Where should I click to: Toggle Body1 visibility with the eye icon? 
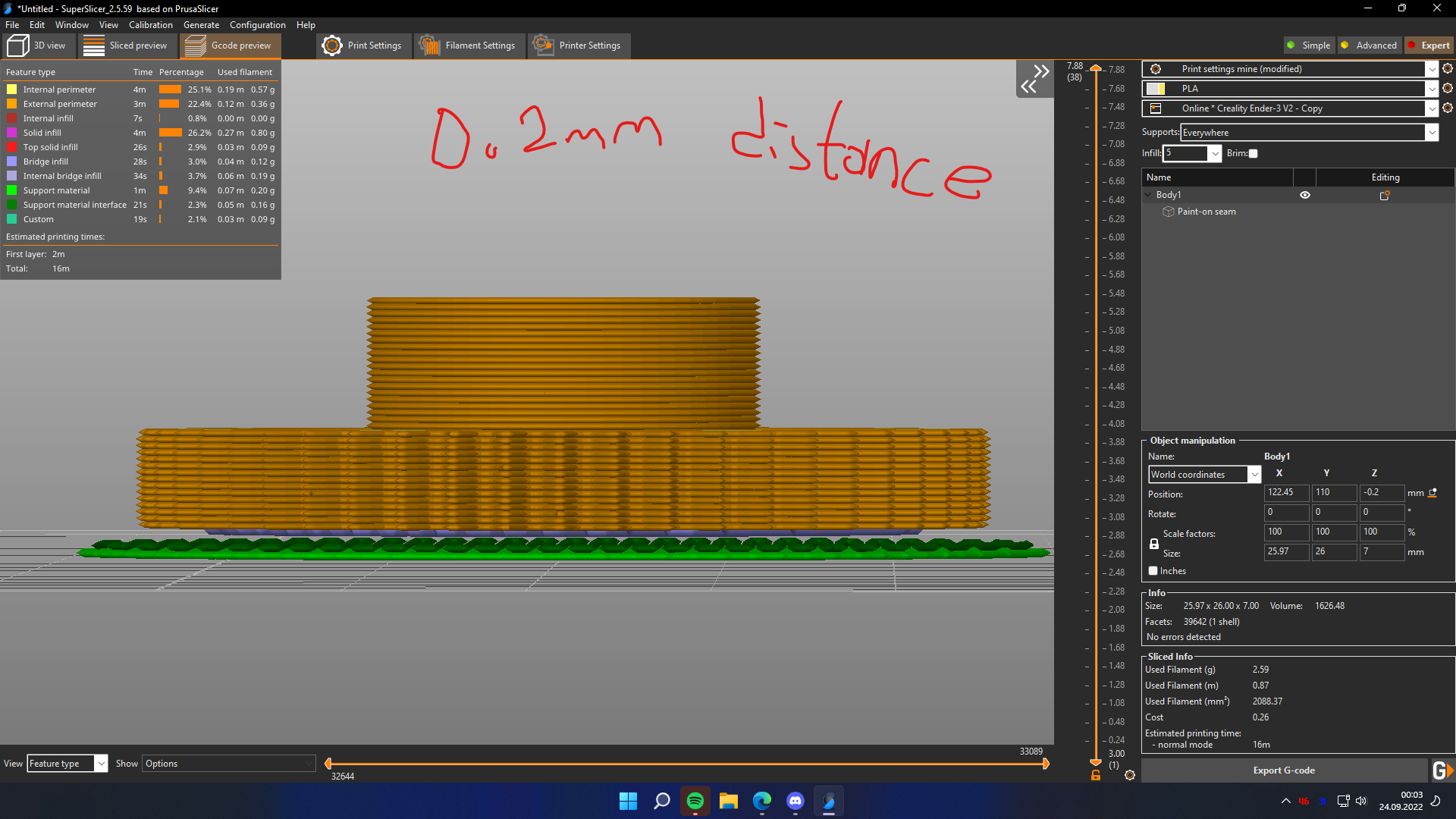coord(1304,195)
